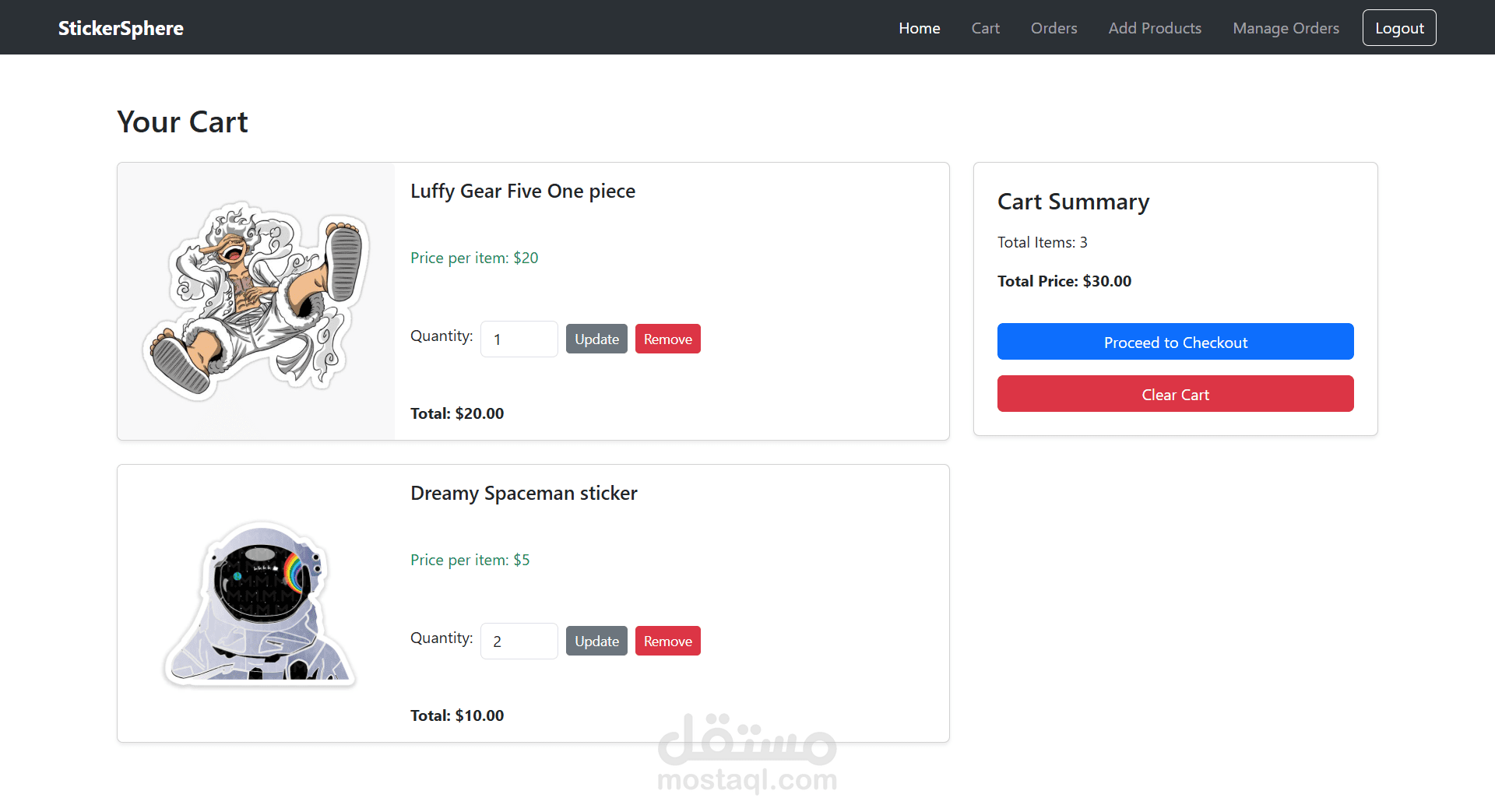Click the Clear Cart button

1175,394
